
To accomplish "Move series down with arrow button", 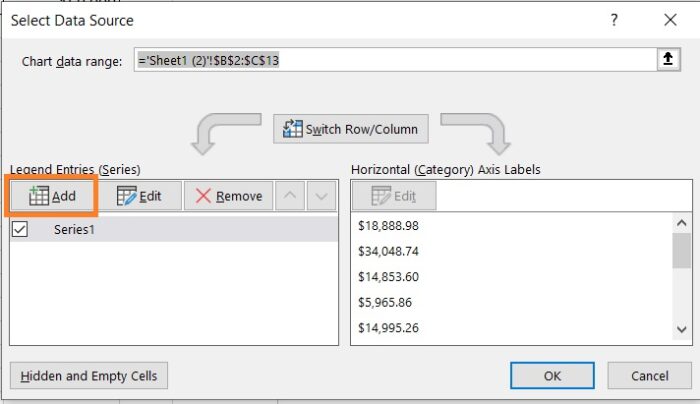I will click(x=320, y=196).
